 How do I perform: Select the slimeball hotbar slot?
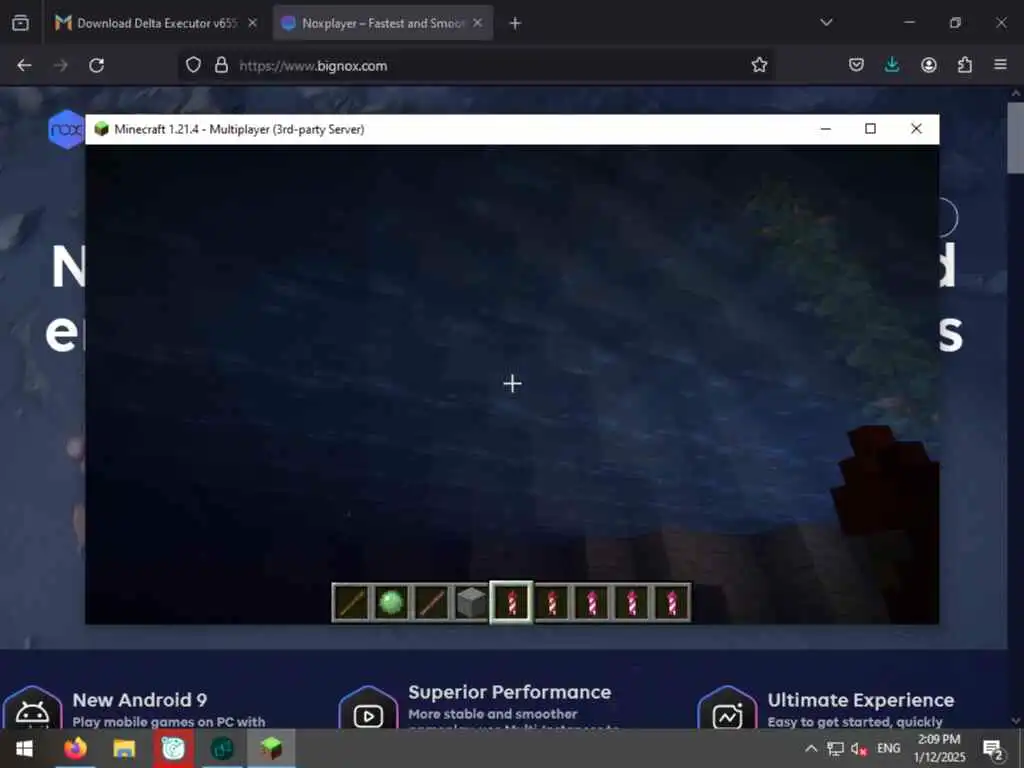[x=391, y=603]
